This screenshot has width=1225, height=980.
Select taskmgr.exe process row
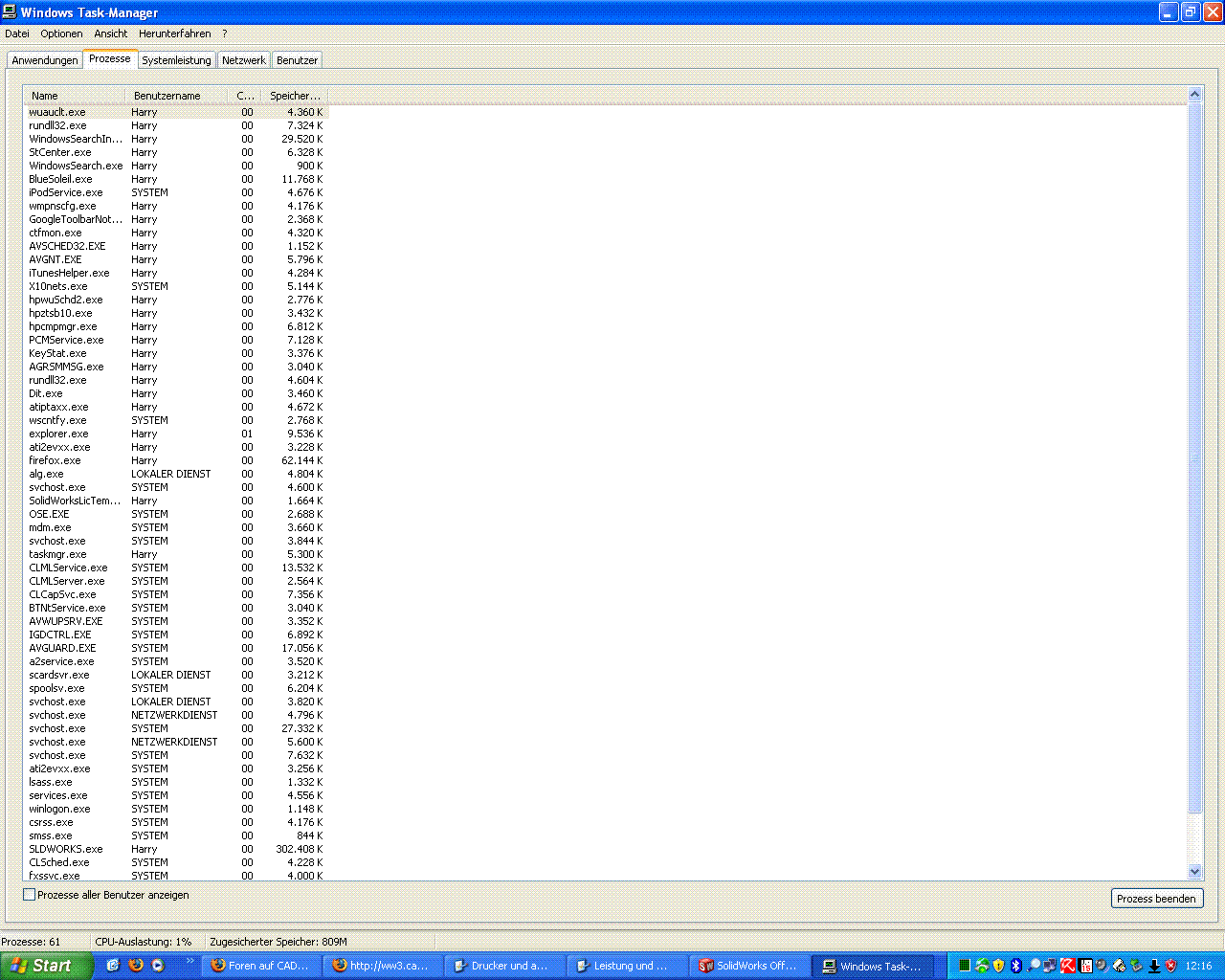coord(176,554)
